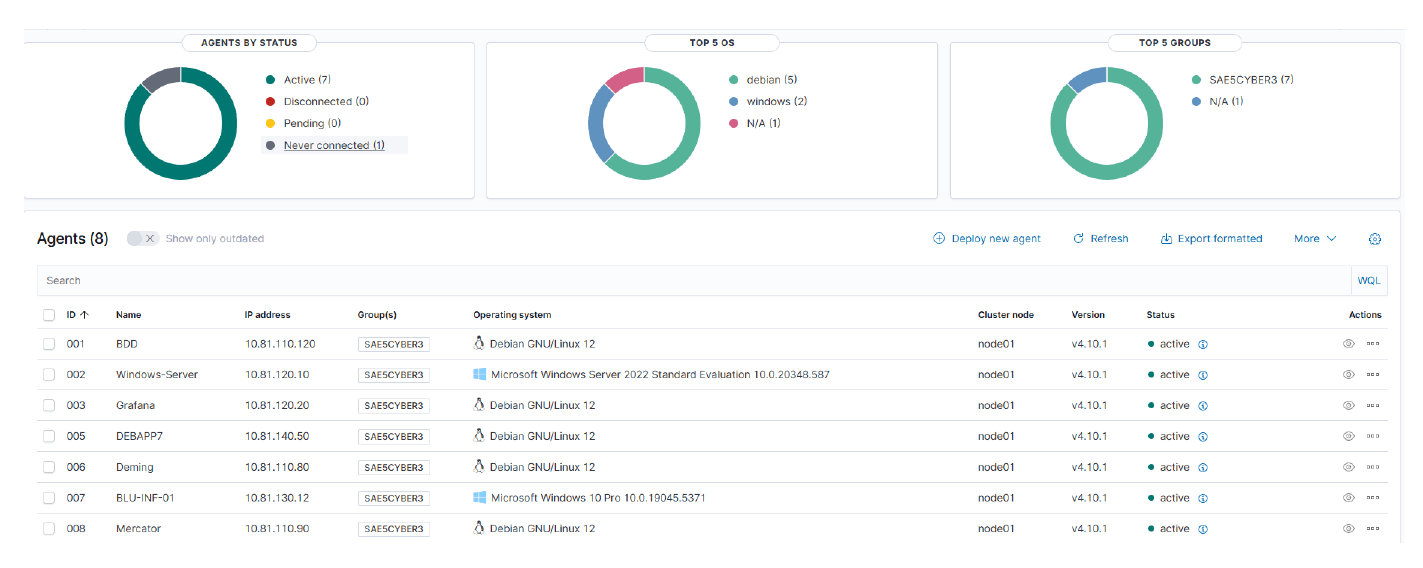Tick the checkbox for agent 006
Image resolution: width=1423 pixels, height=568 pixels.
pos(49,467)
